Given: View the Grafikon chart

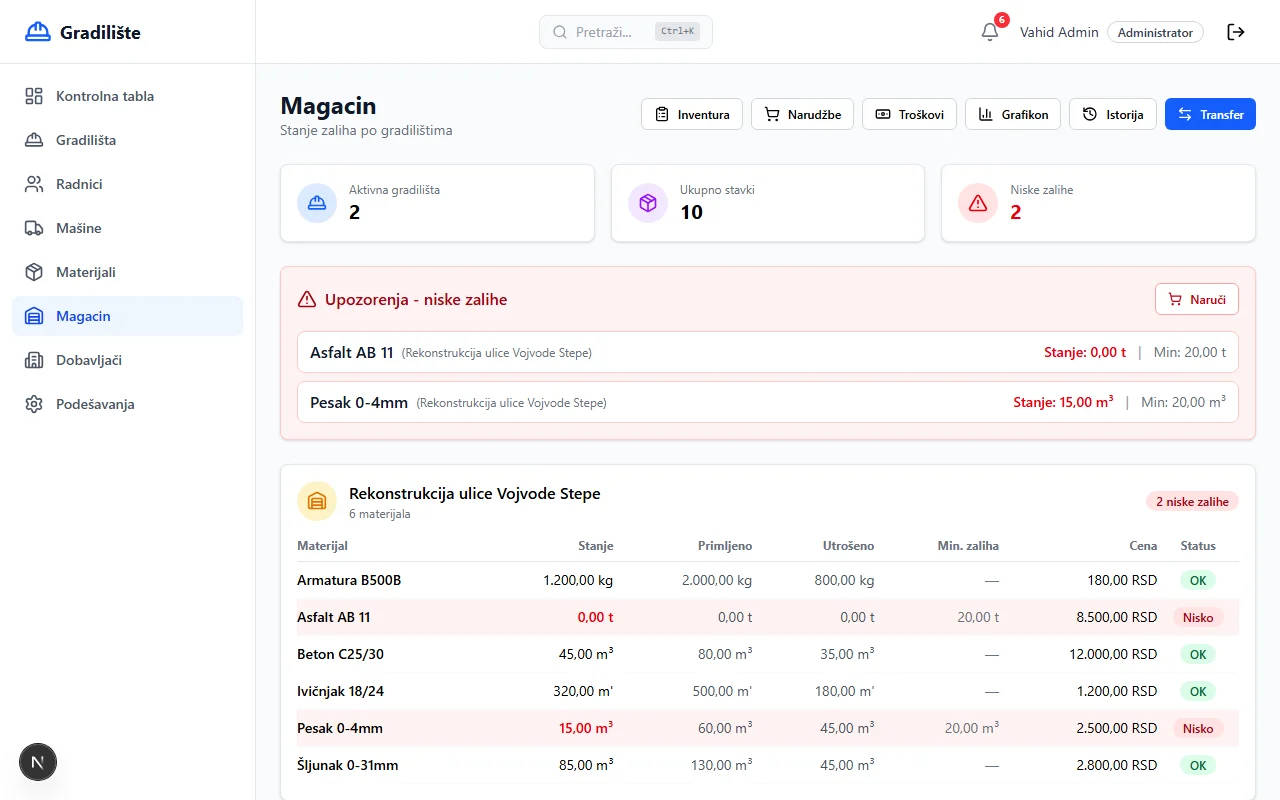Looking at the screenshot, I should (x=1013, y=114).
